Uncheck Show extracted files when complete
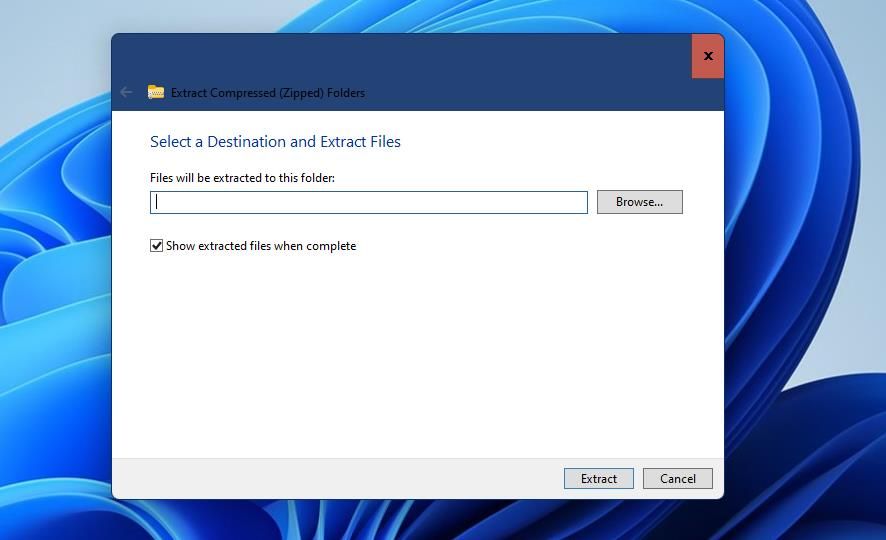The height and width of the screenshot is (540, 886). (x=157, y=246)
